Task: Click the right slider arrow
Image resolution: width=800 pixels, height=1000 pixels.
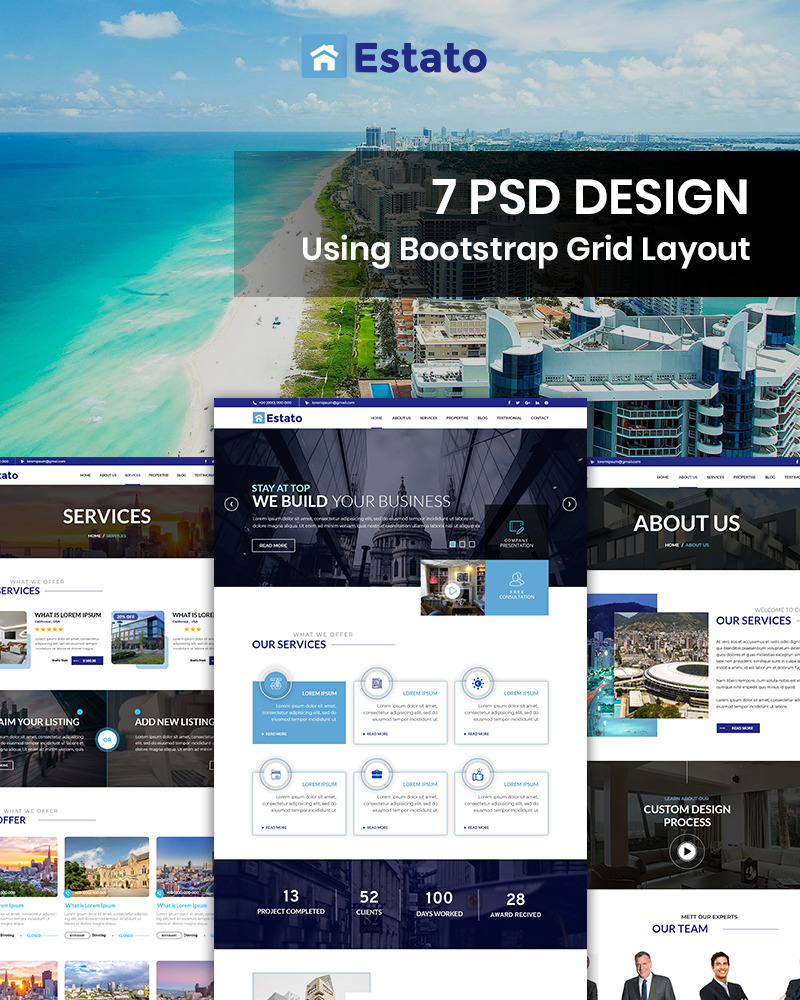Action: coord(567,503)
